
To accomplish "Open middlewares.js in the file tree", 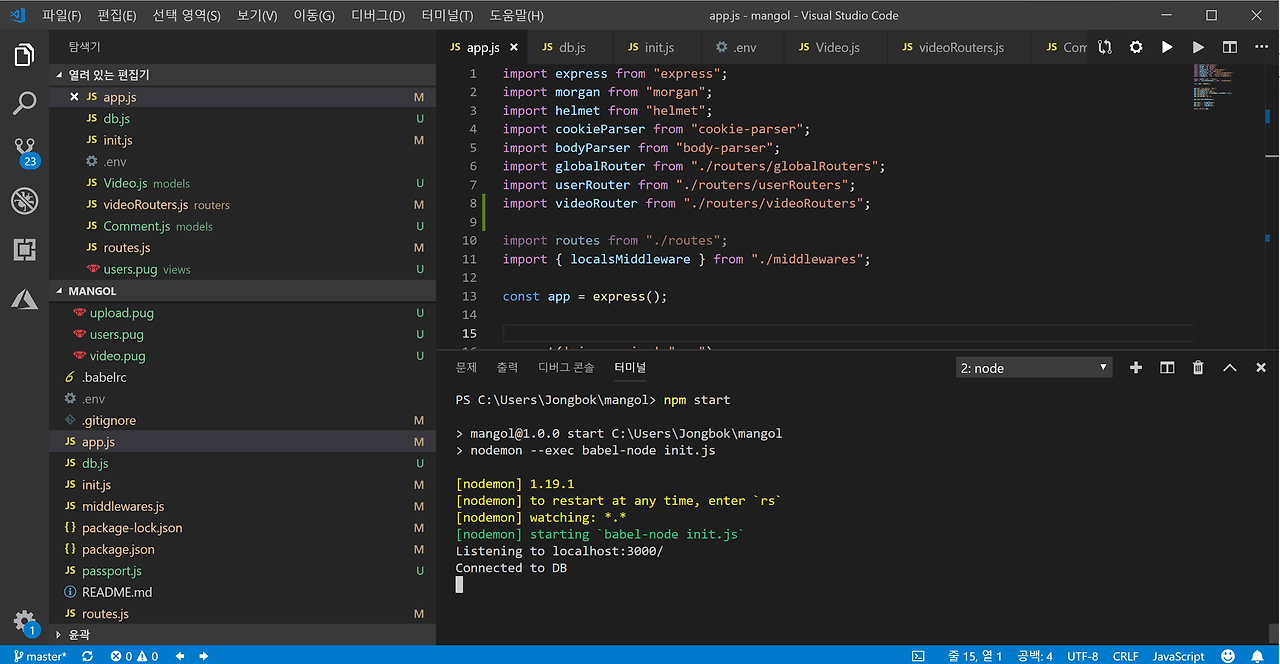I will coord(123,506).
